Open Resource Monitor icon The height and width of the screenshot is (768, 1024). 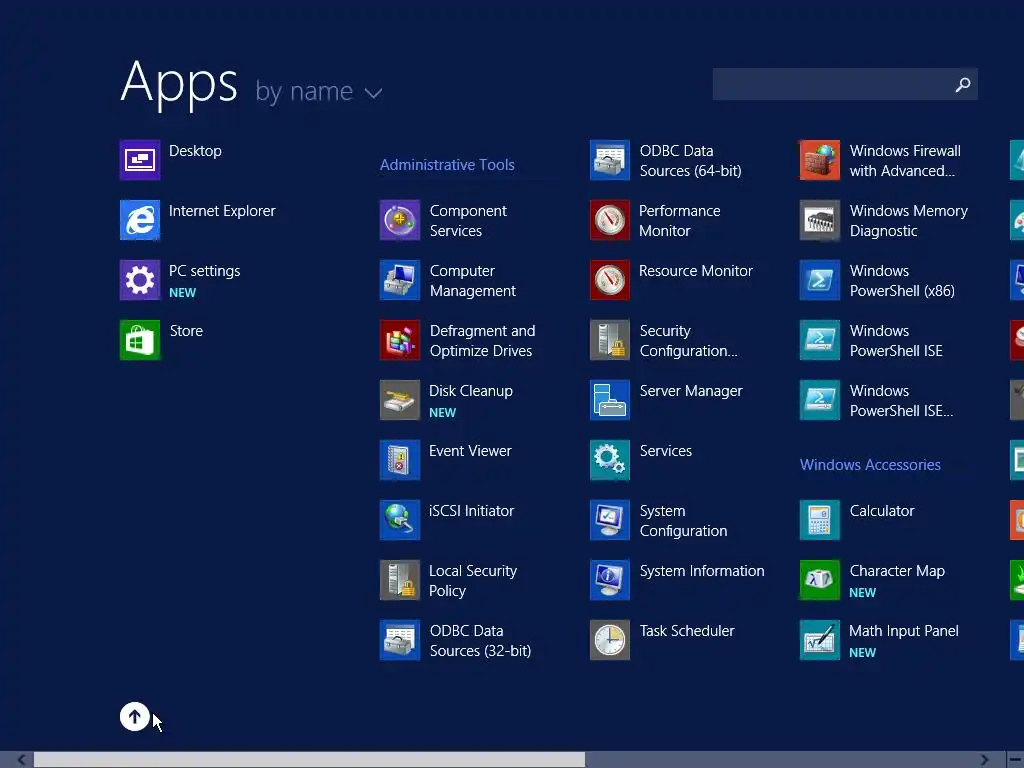tap(610, 280)
